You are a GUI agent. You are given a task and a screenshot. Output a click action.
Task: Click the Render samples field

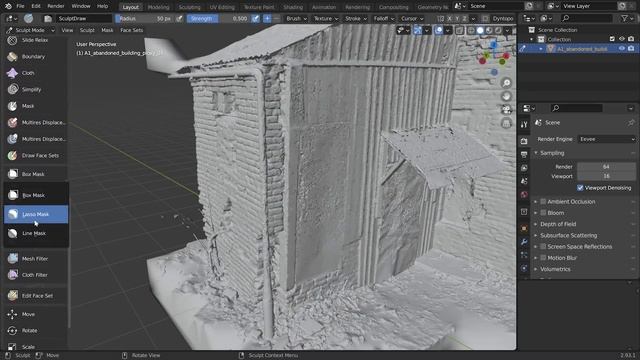606,167
